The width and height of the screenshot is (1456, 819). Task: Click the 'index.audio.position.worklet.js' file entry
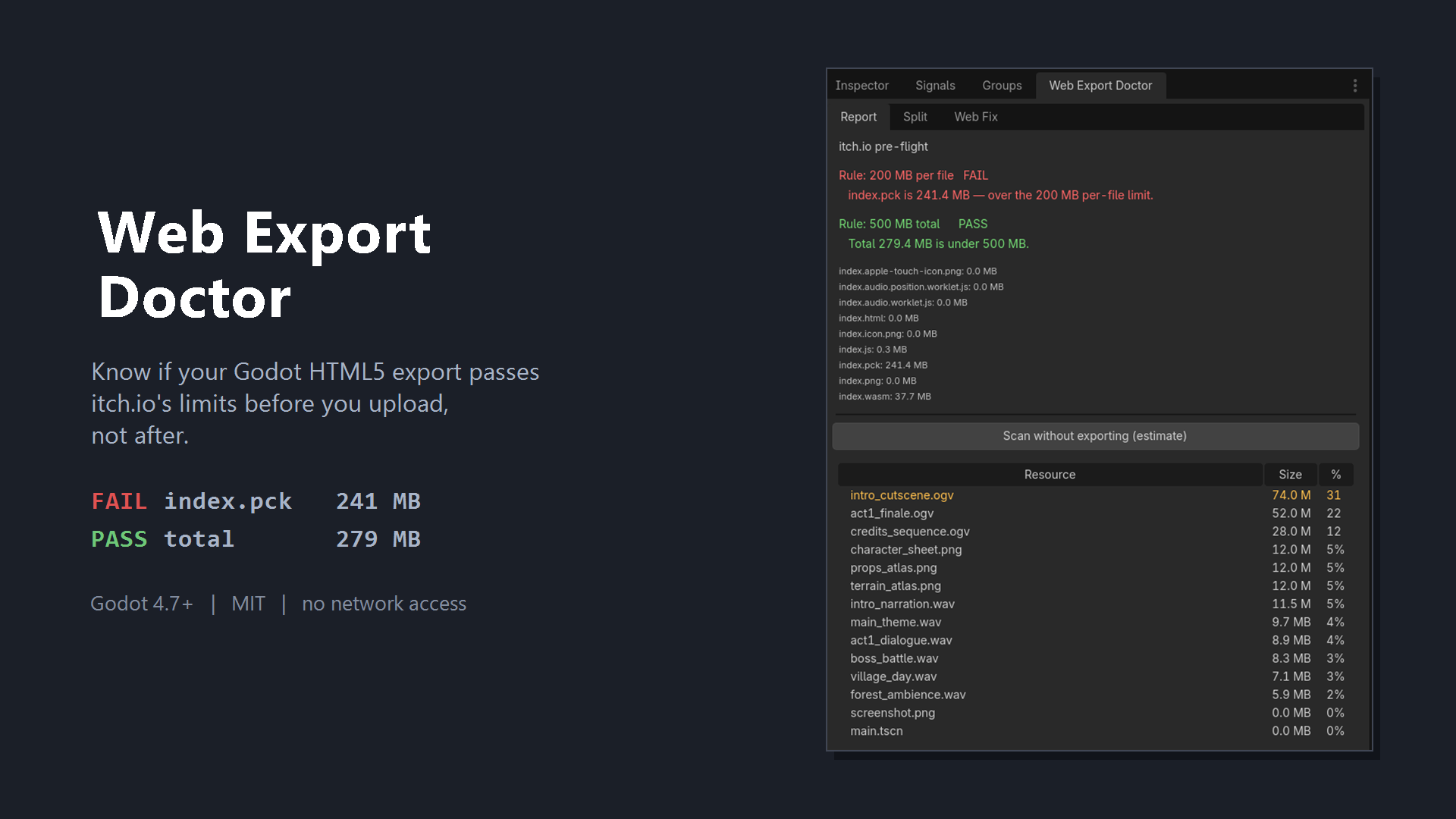[921, 287]
